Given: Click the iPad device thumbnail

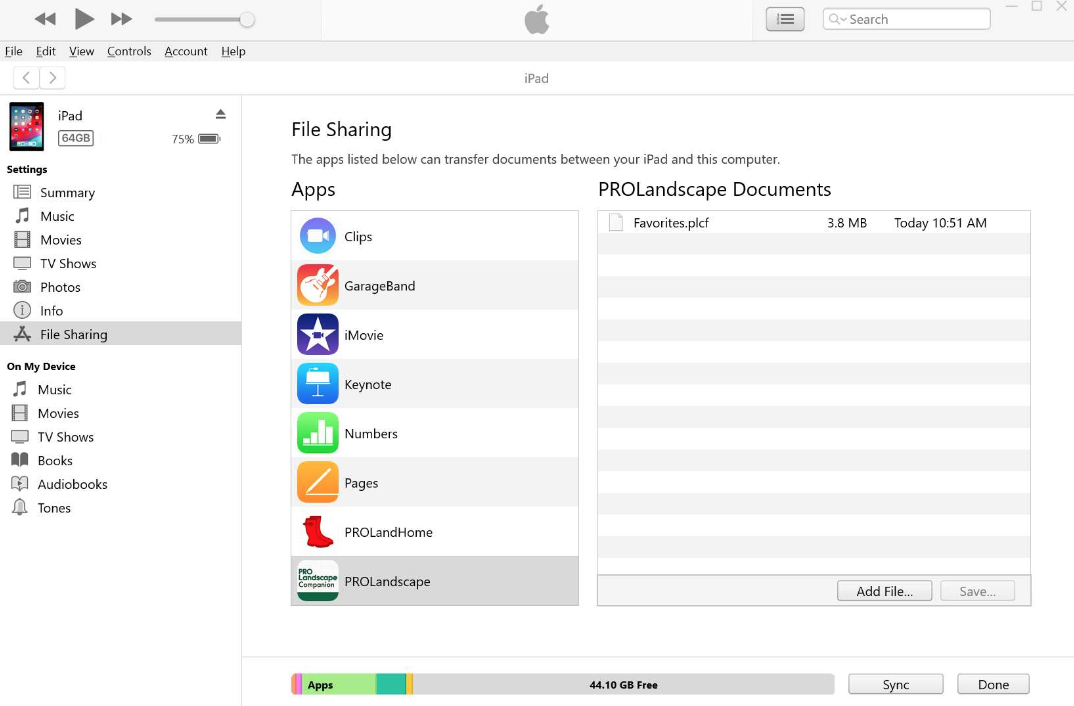Looking at the screenshot, I should click(x=27, y=127).
